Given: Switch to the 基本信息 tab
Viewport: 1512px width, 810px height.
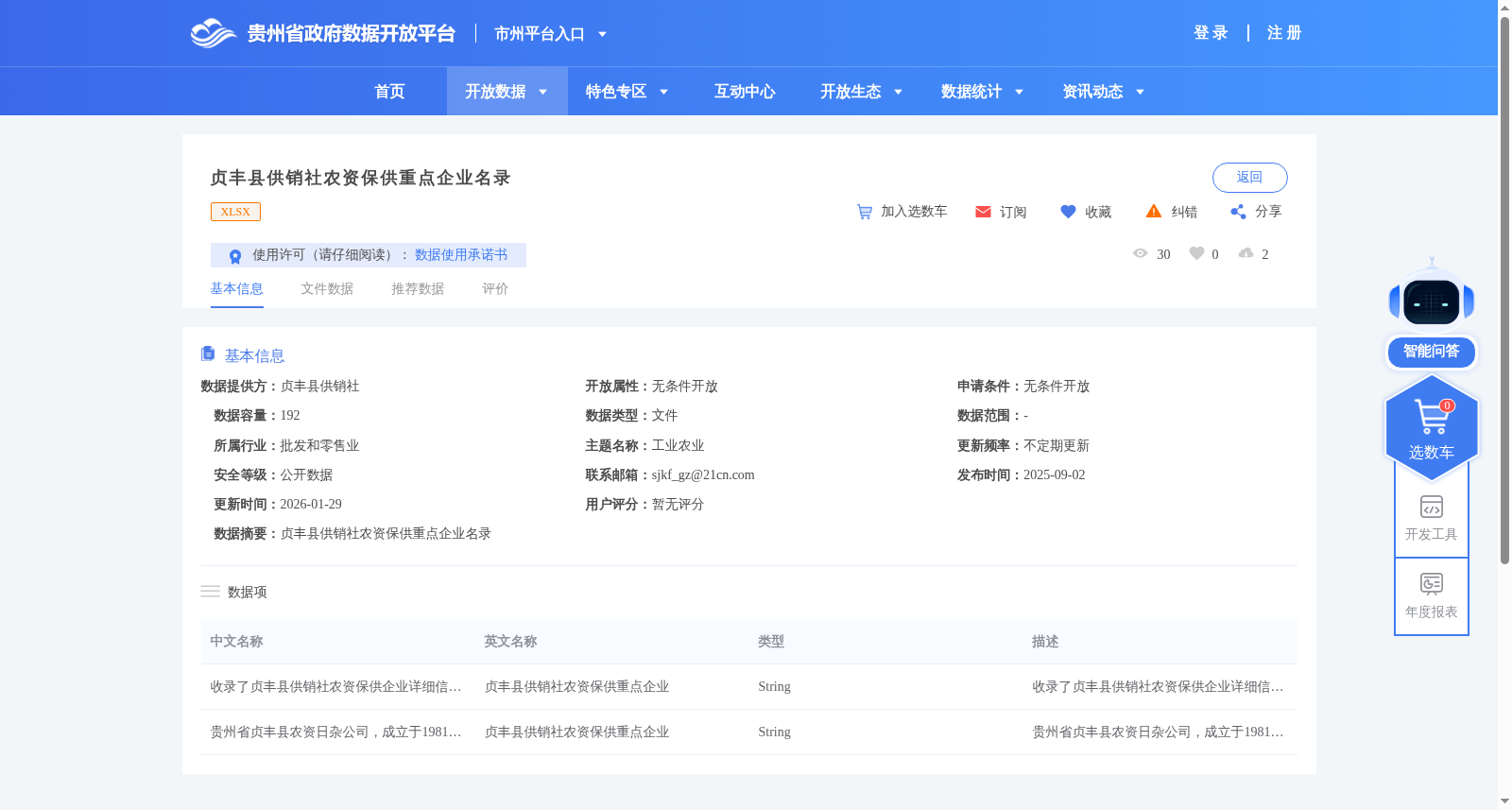Looking at the screenshot, I should (236, 289).
